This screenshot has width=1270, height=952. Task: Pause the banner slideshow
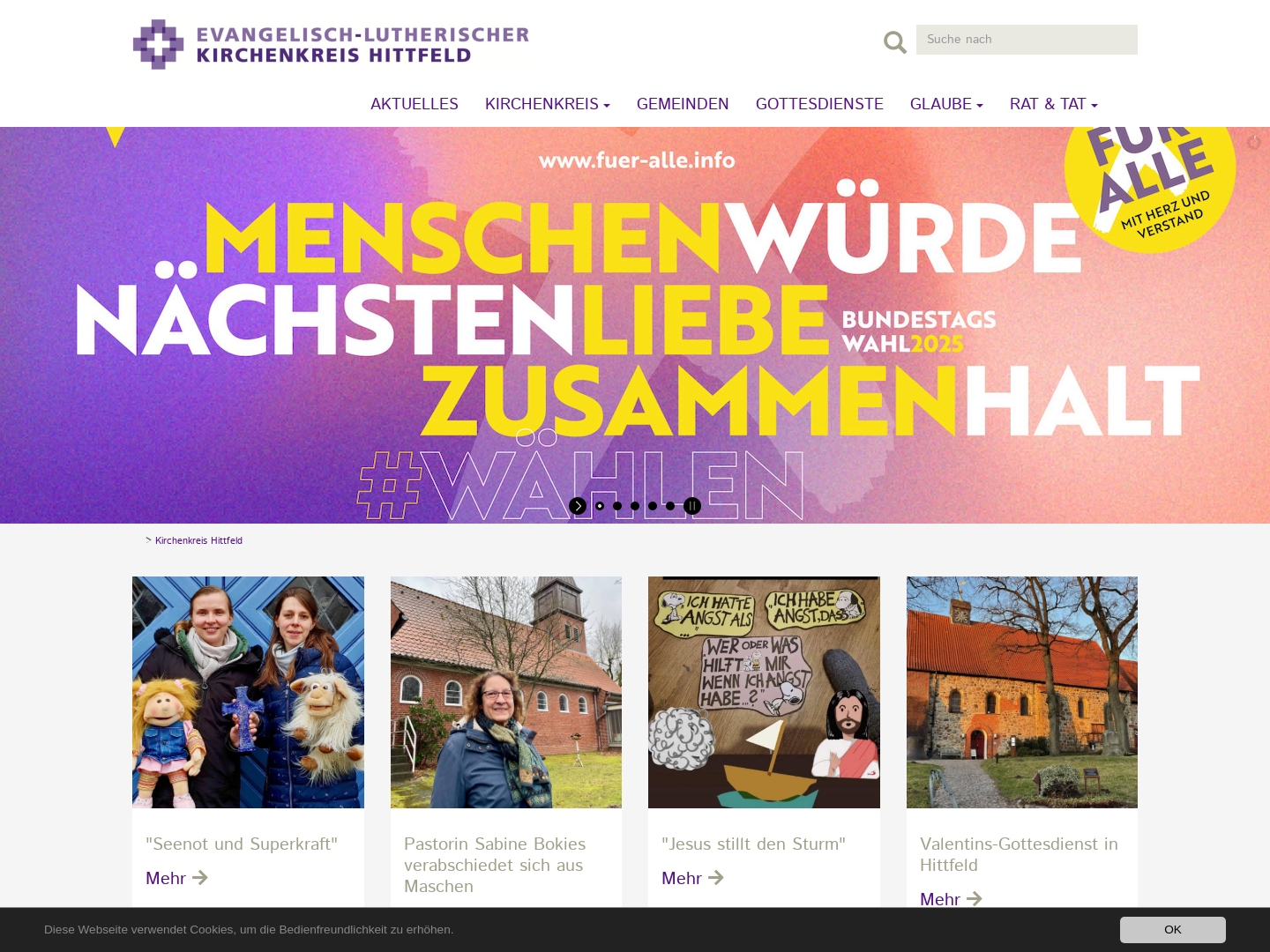coord(692,506)
